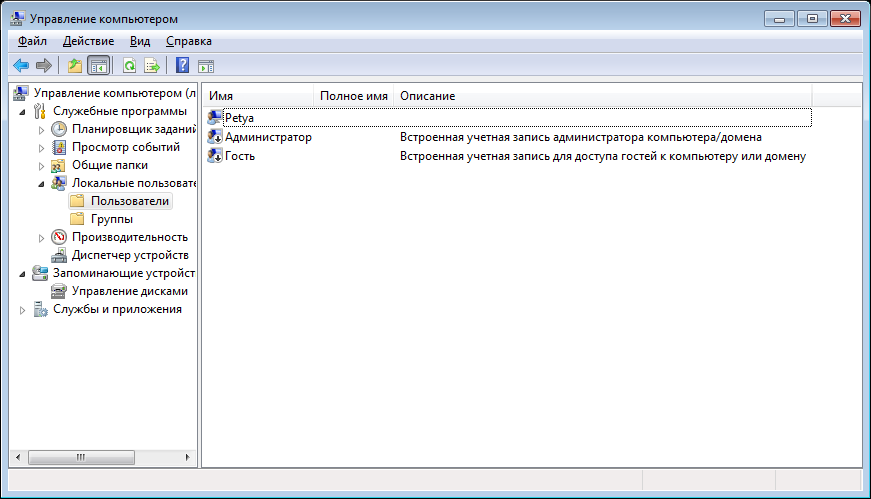Open the Вид menu

click(140, 41)
